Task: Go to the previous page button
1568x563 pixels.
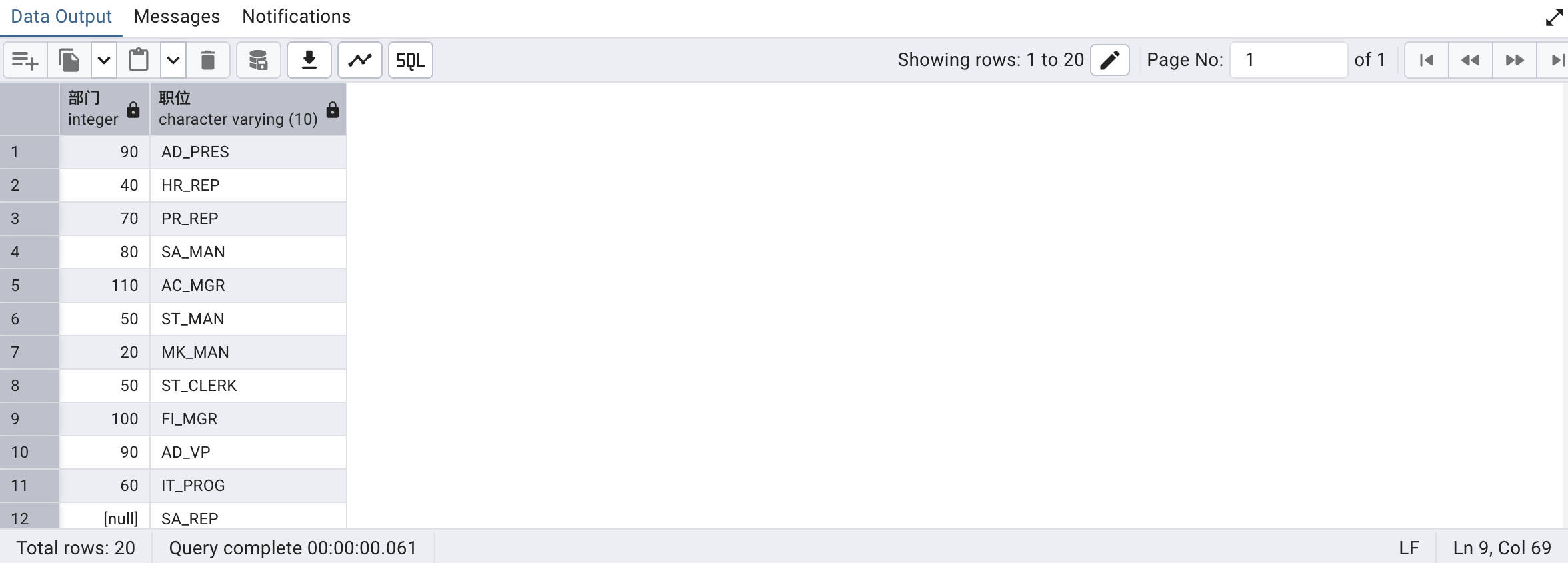Action: point(1471,60)
